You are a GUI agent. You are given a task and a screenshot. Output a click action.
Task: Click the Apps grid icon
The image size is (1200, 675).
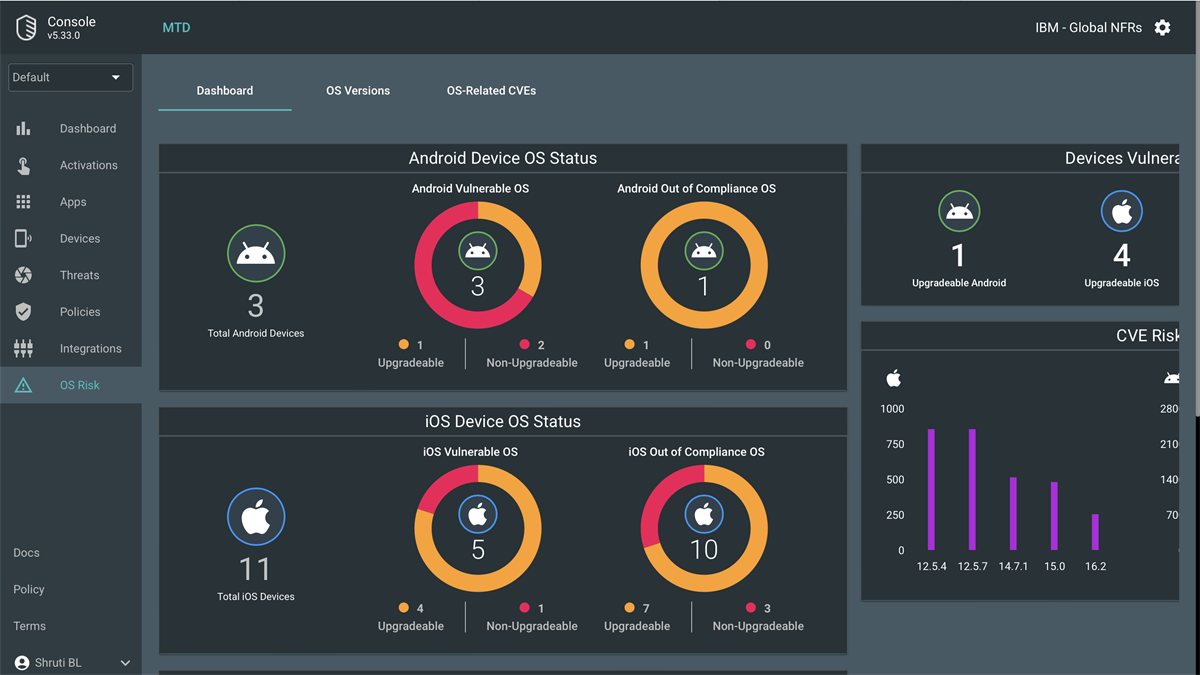point(23,202)
